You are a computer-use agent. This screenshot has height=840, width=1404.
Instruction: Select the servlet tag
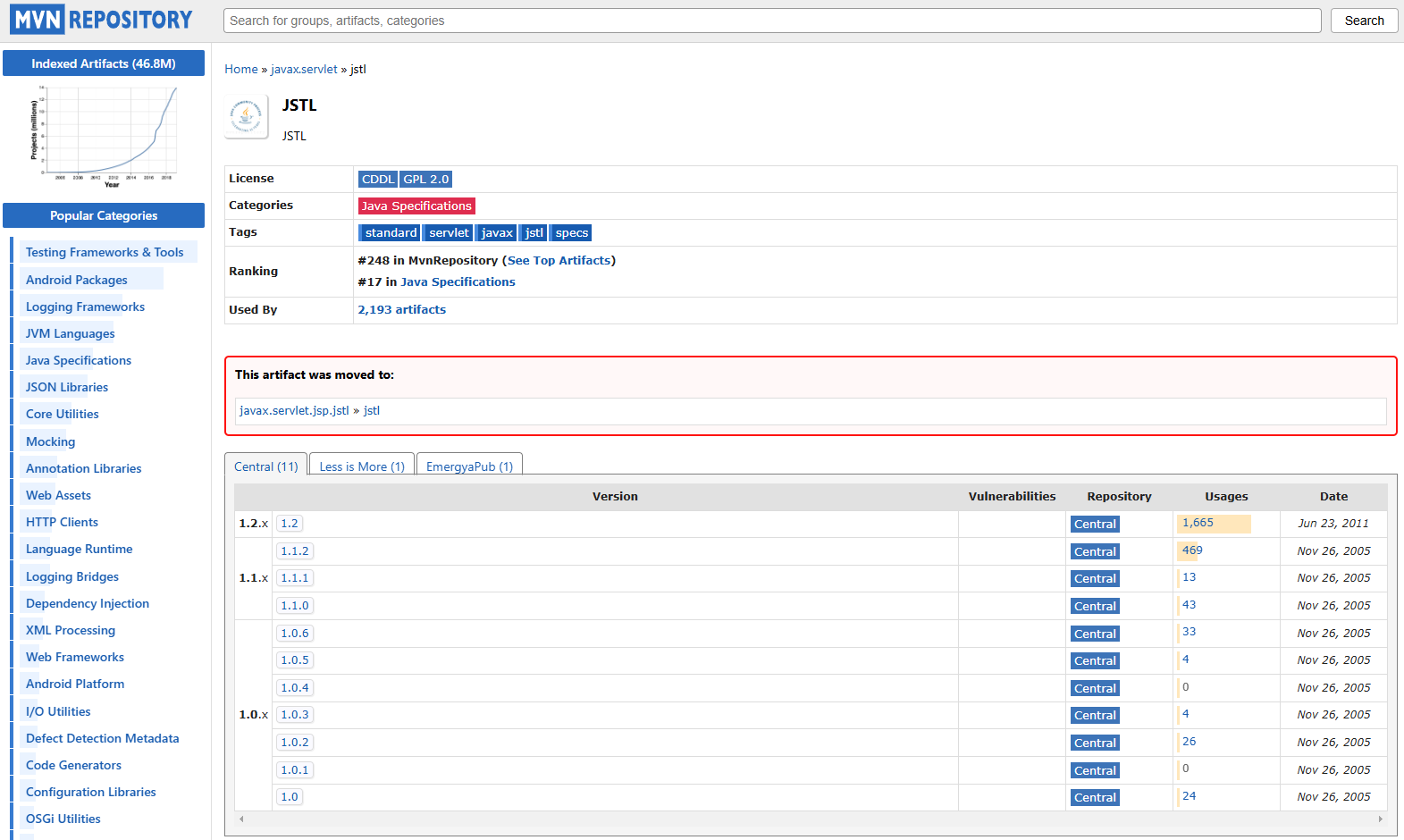tap(449, 232)
